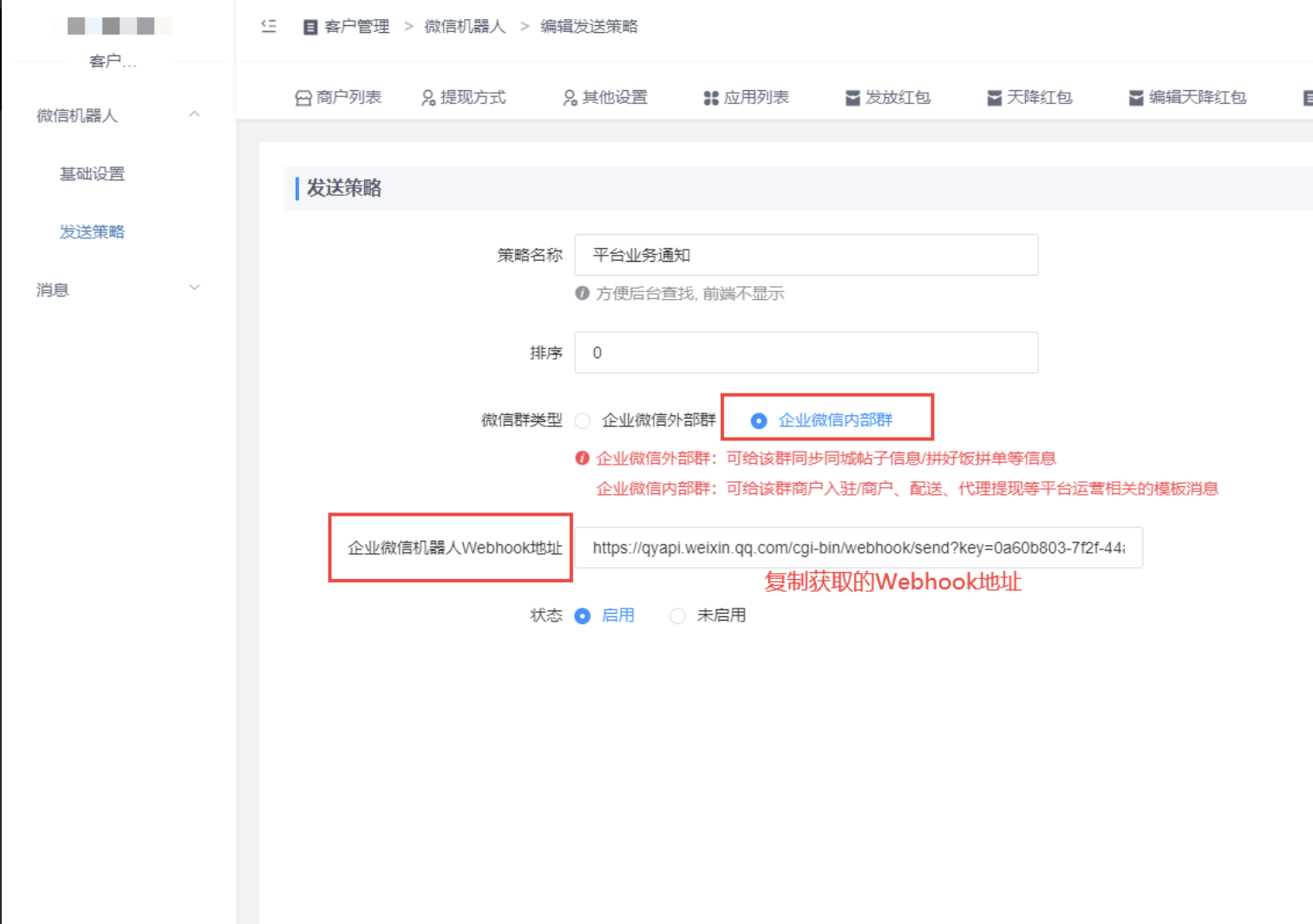Go to the 发放红包 tab

pyautogui.click(x=888, y=97)
